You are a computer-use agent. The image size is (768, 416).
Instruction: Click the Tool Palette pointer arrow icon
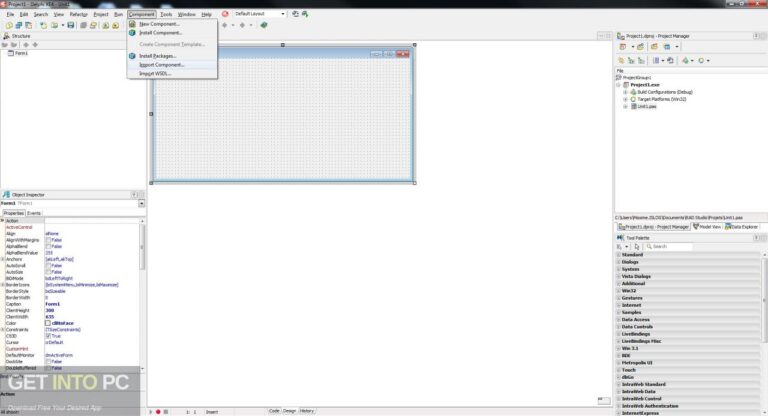[637, 246]
